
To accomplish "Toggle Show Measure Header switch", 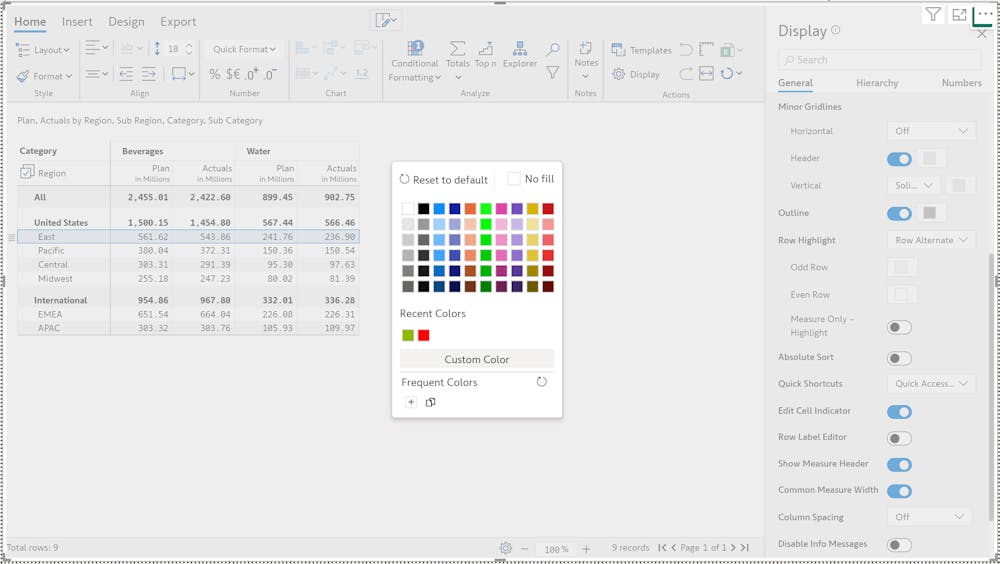I will [899, 464].
